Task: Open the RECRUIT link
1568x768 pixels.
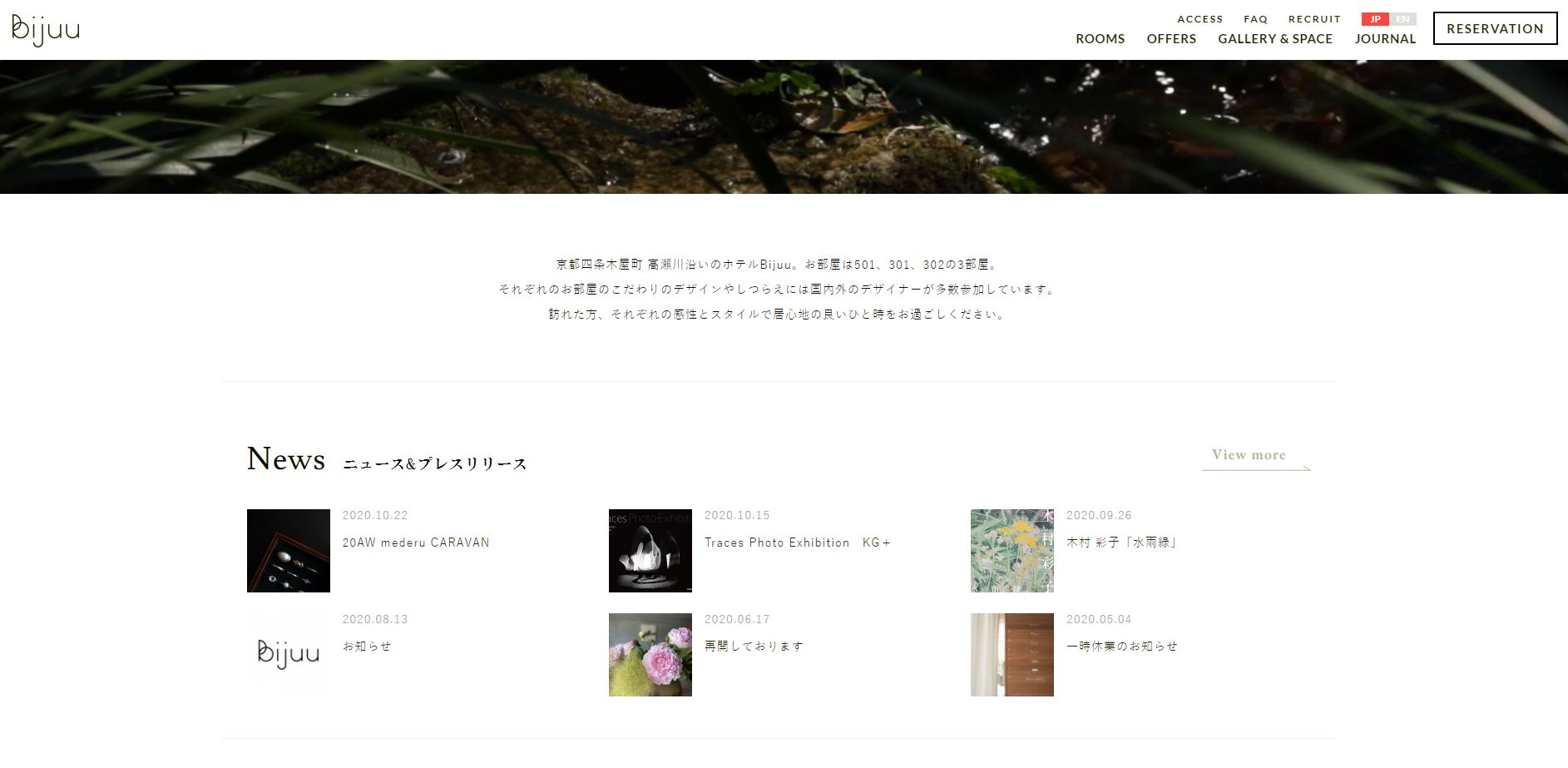Action: click(1314, 19)
